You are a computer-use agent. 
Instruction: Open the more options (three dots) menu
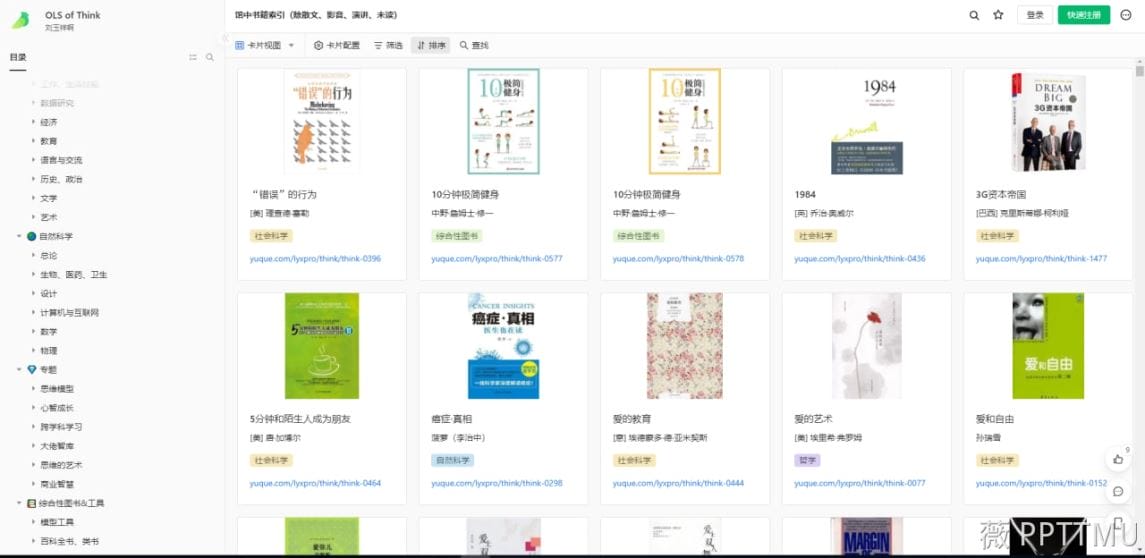(1125, 15)
